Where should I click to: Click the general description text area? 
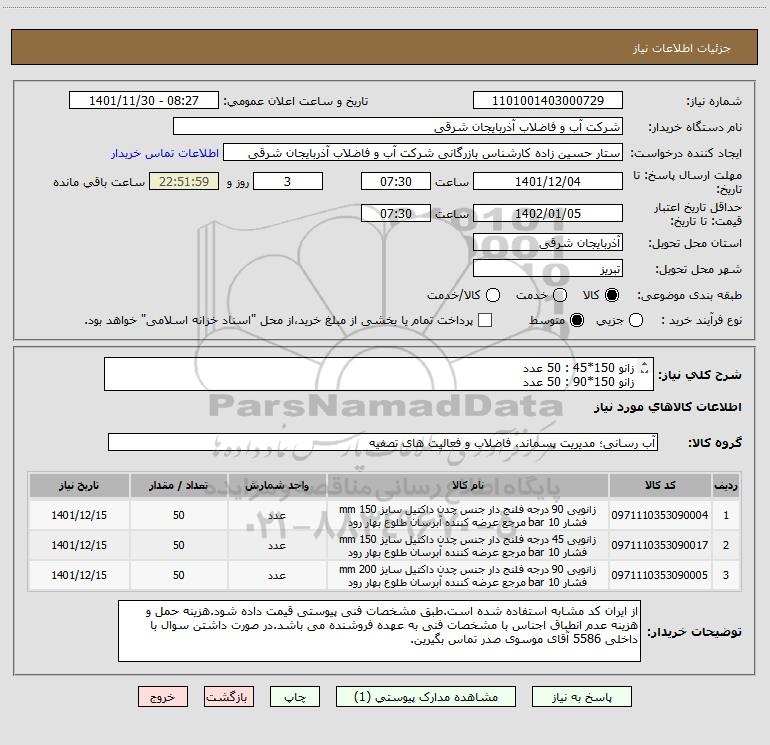[x=379, y=375]
